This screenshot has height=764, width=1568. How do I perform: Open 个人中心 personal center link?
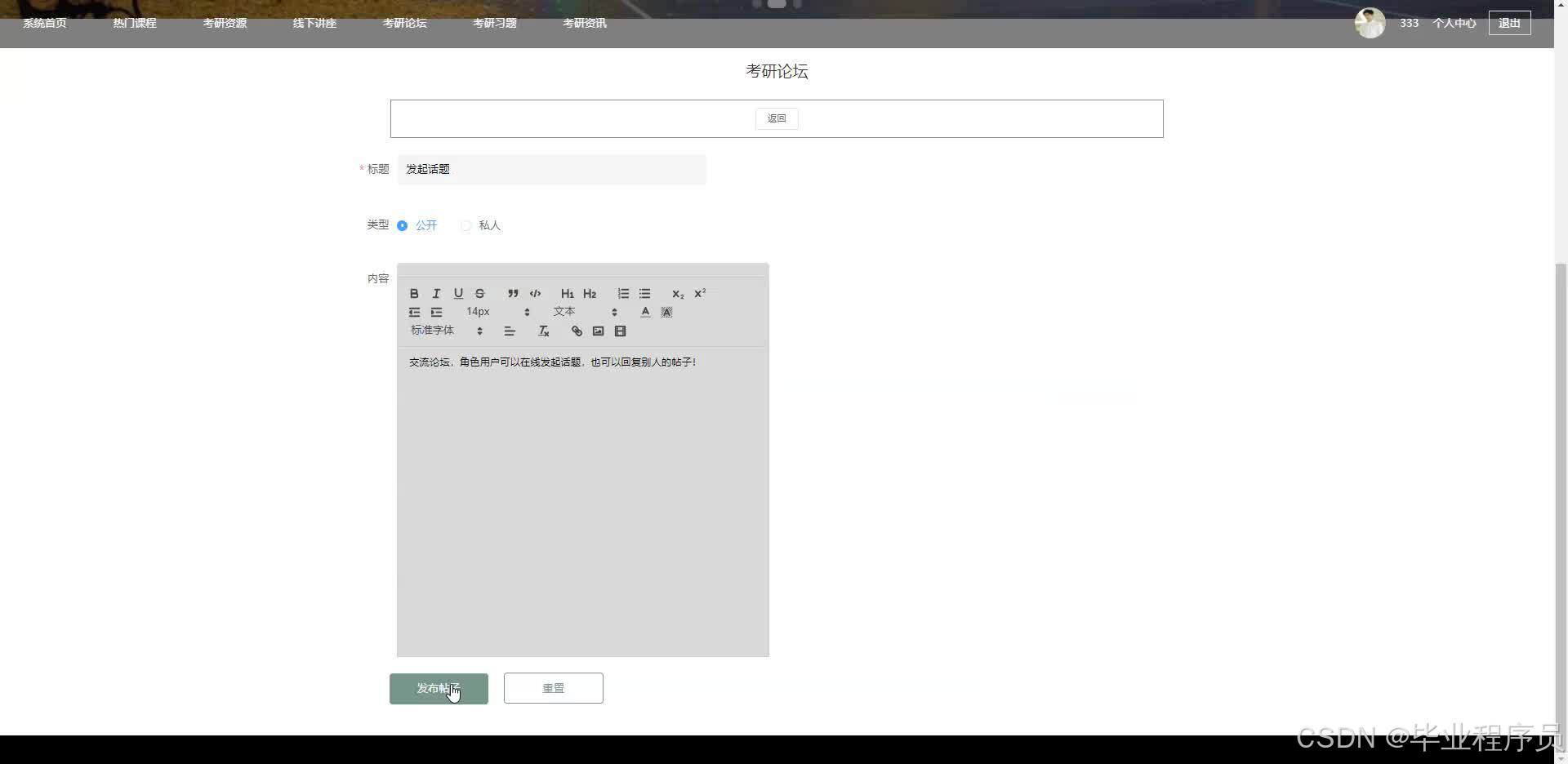pyautogui.click(x=1454, y=23)
